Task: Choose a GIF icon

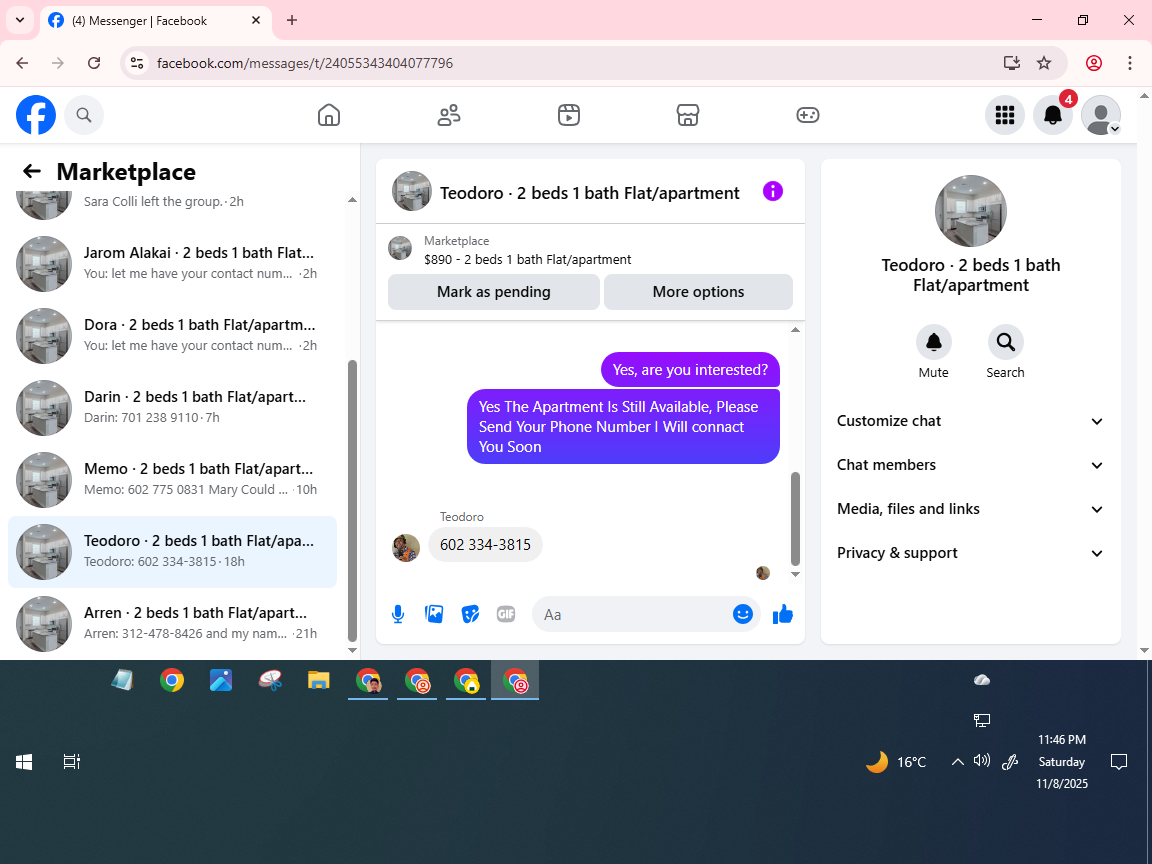Action: (x=506, y=614)
